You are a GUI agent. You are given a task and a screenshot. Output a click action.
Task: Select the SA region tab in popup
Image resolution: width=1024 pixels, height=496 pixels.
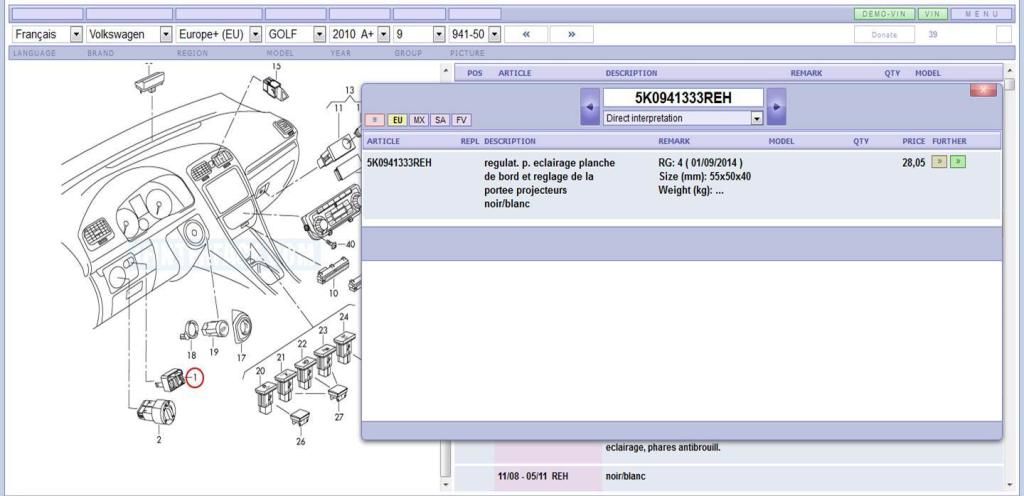click(x=440, y=120)
